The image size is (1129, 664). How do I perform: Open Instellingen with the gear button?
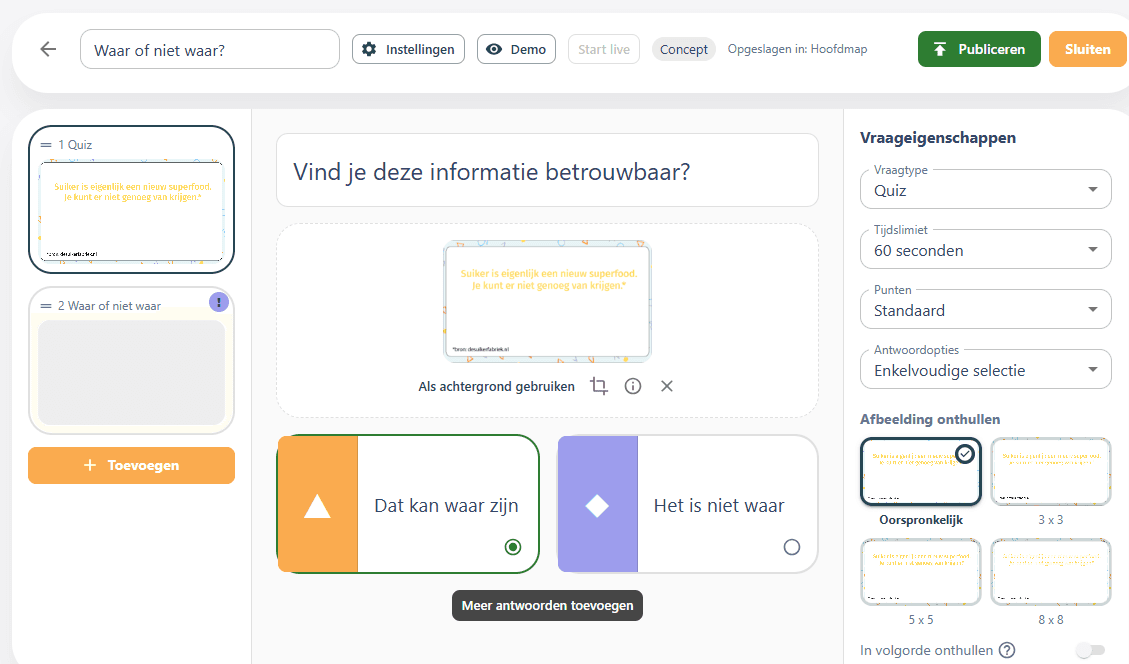tap(408, 49)
